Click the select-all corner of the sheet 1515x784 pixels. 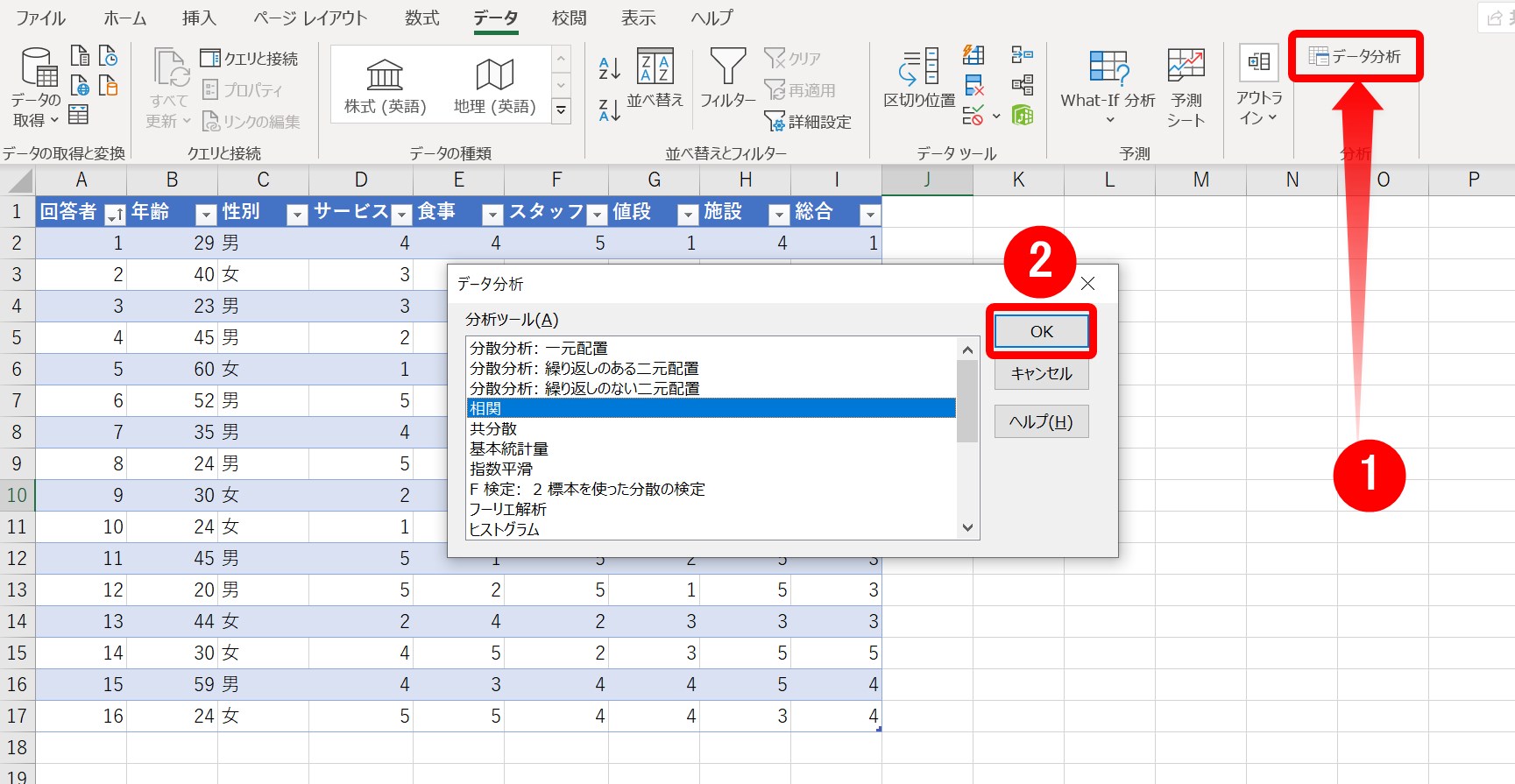tap(18, 180)
